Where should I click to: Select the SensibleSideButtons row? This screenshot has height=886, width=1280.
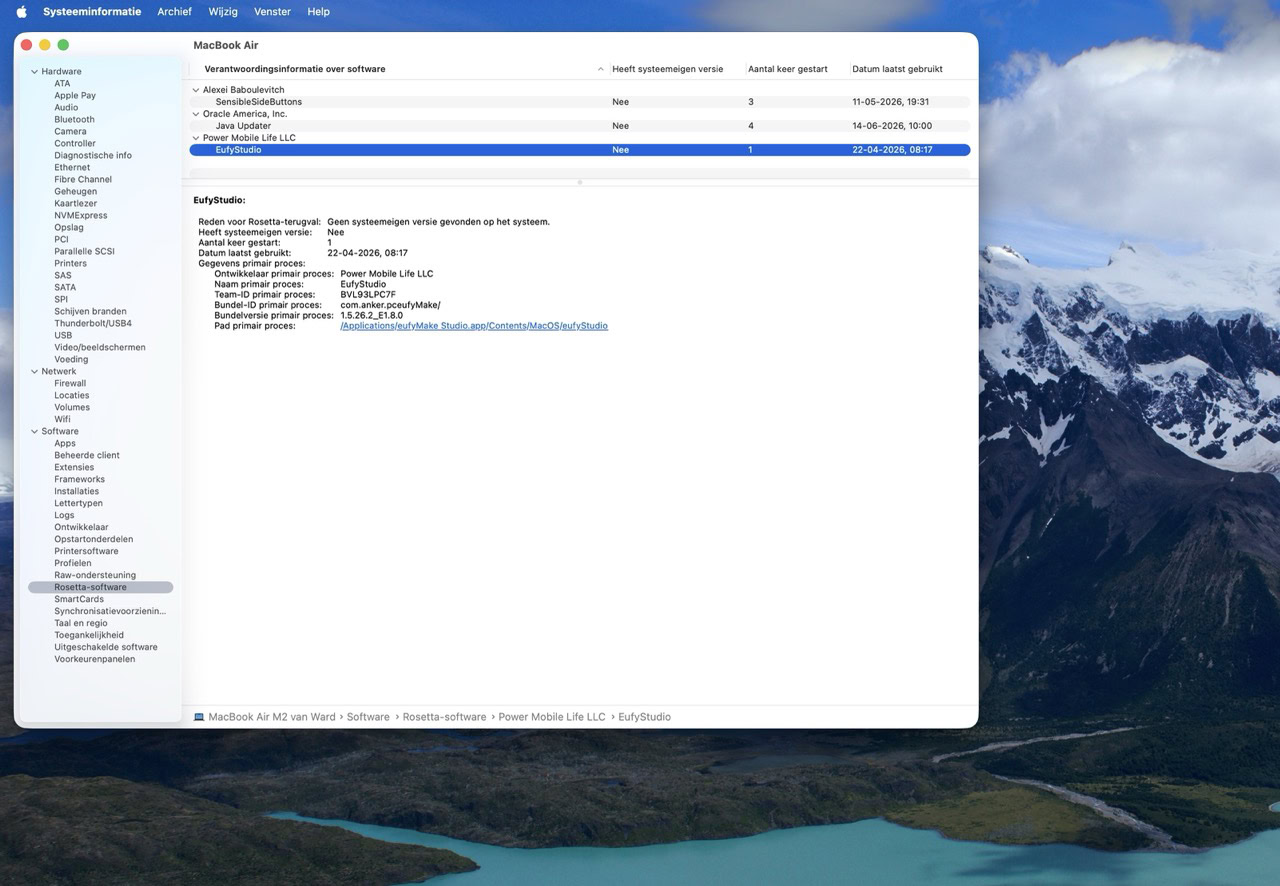click(x=580, y=102)
